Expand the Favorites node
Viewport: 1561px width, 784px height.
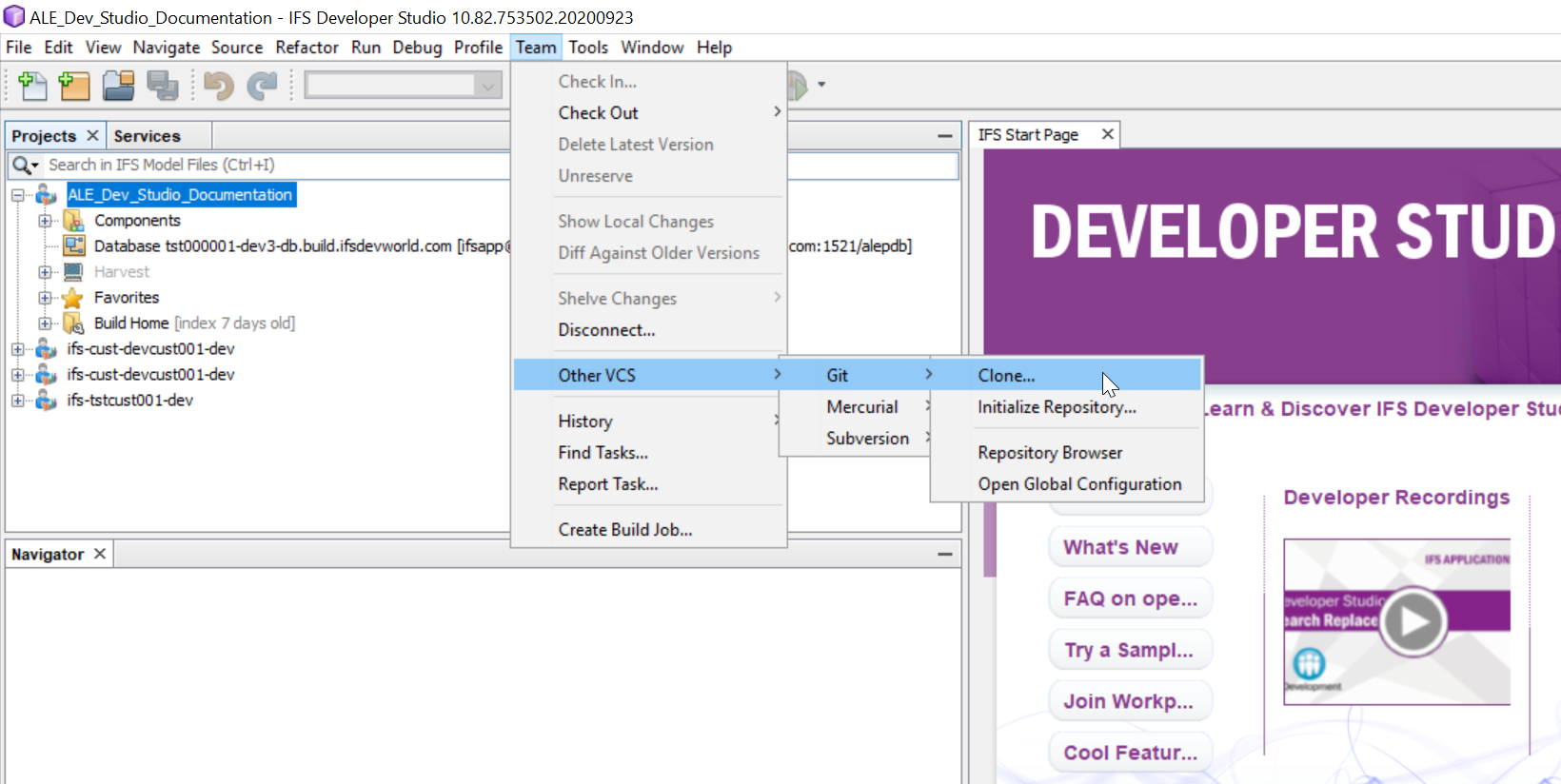[45, 298]
